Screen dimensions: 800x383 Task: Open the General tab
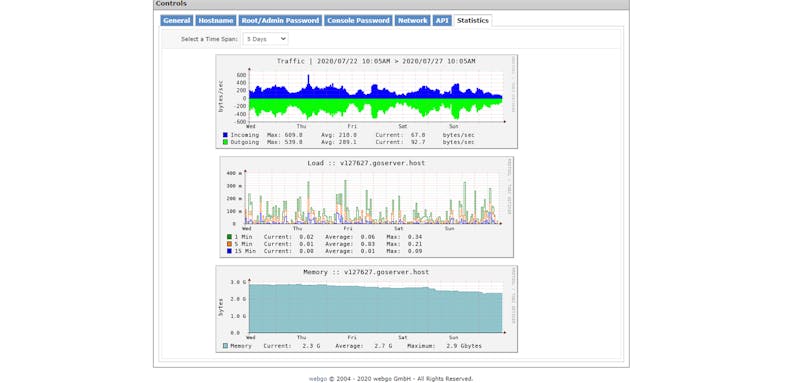177,20
